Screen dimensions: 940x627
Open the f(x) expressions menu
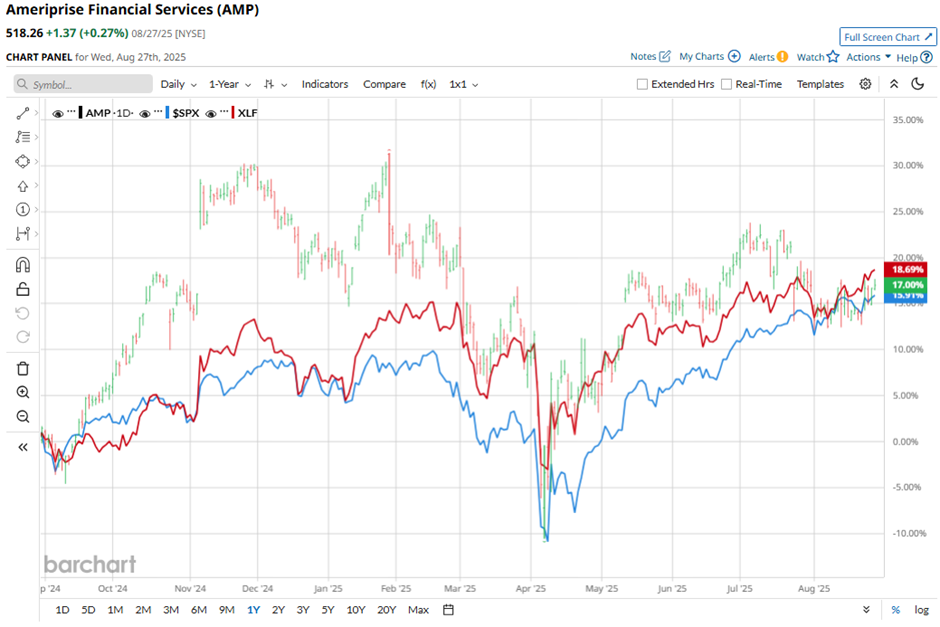(428, 85)
